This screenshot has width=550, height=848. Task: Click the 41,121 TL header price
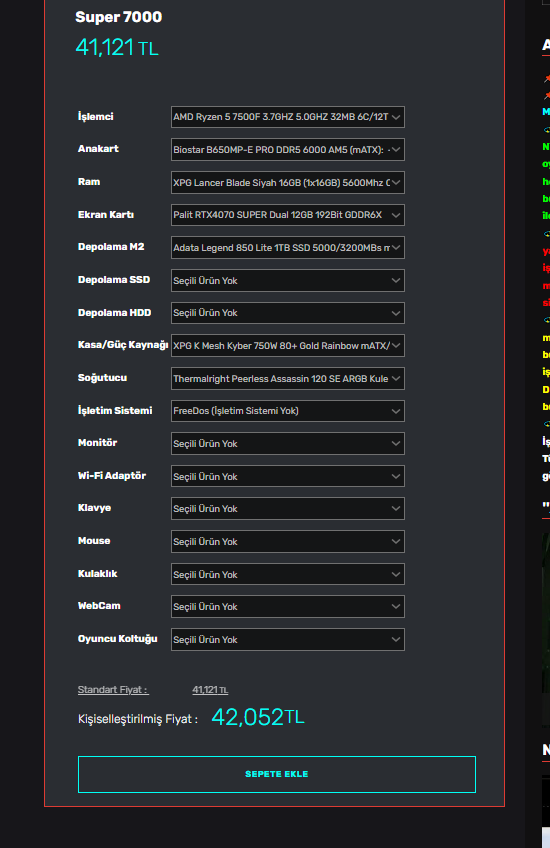point(117,48)
